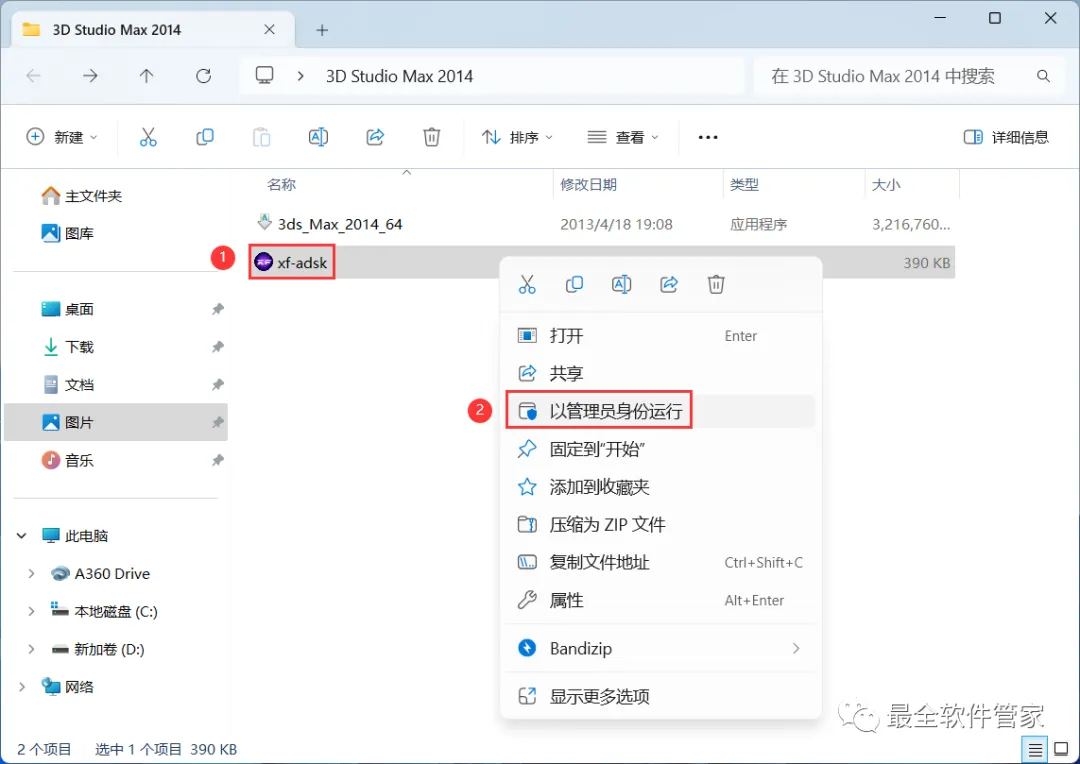The image size is (1080, 764).
Task: Switch to the large thumbnails view icon
Action: 1061,749
